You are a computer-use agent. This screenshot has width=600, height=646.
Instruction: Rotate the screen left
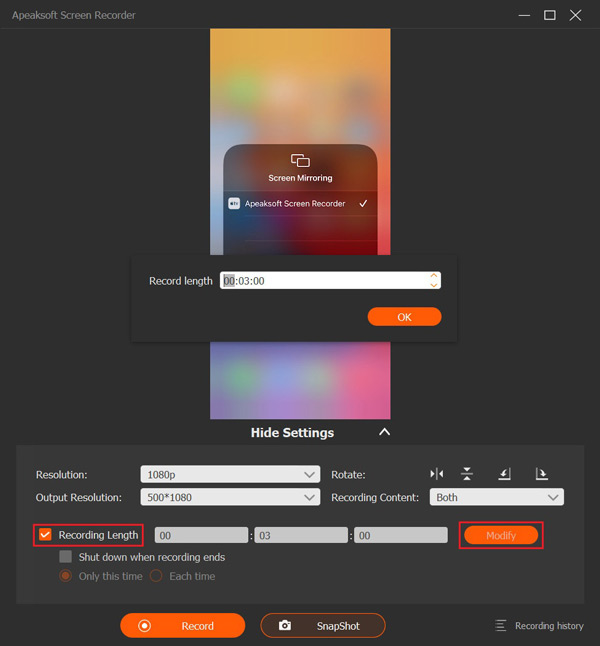(x=504, y=474)
